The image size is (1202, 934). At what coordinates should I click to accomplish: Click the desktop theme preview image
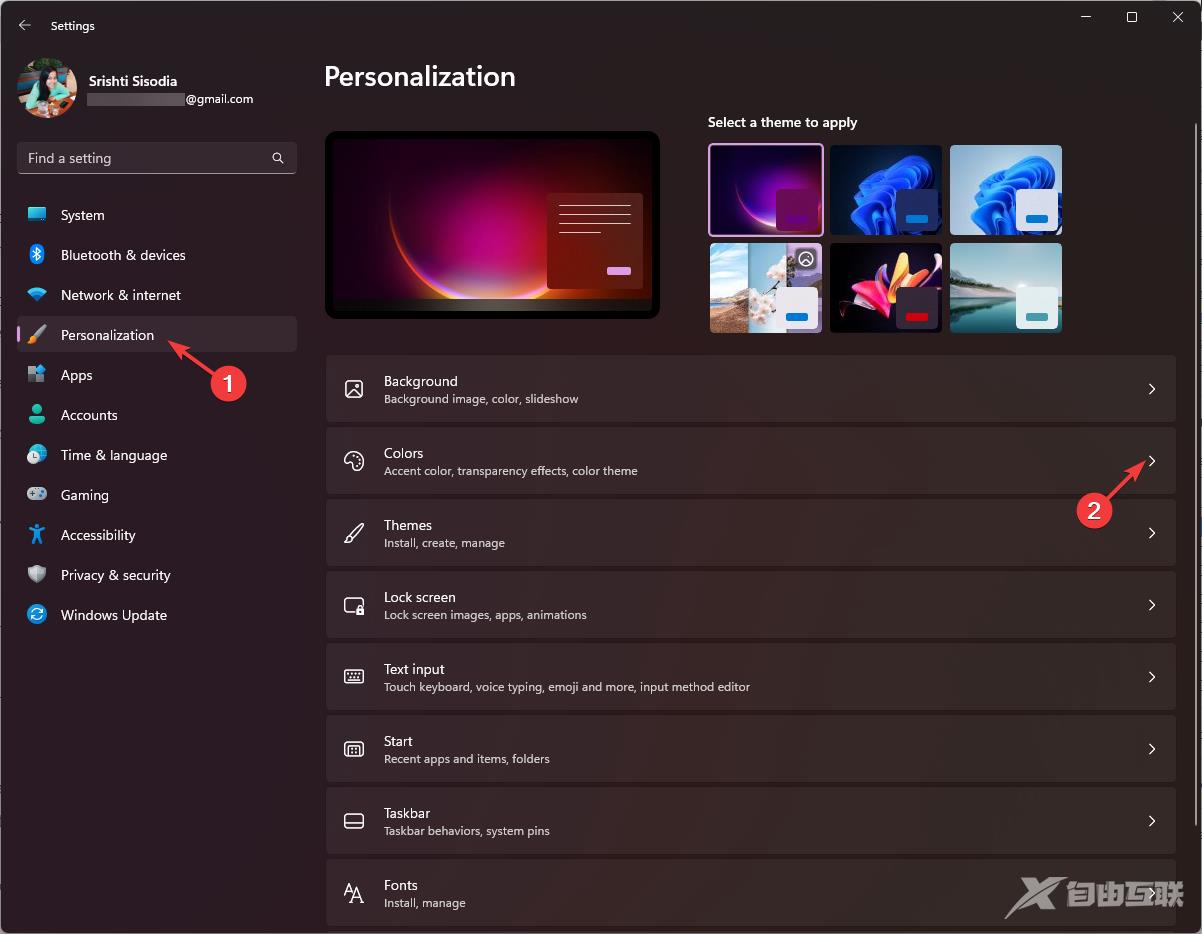point(492,225)
